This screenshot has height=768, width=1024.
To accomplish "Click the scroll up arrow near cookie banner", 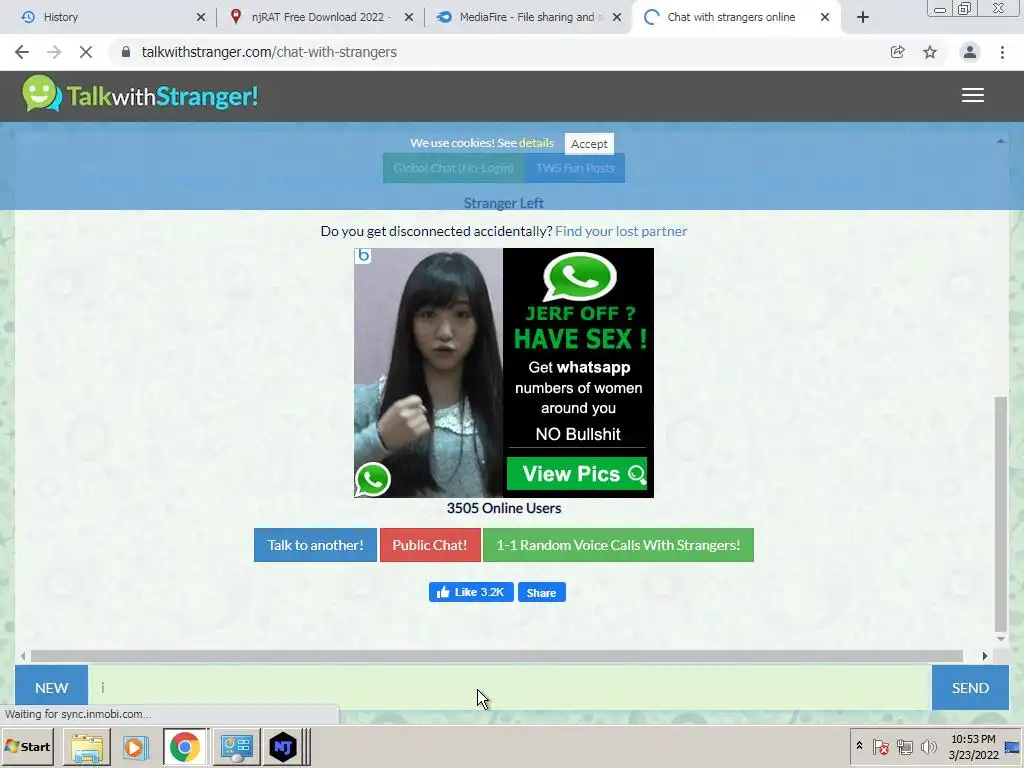I will point(1000,141).
